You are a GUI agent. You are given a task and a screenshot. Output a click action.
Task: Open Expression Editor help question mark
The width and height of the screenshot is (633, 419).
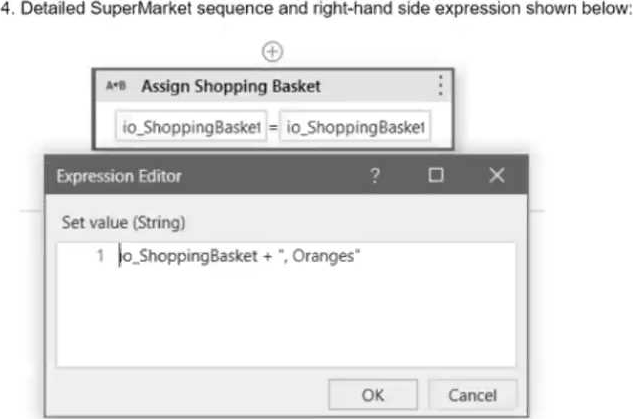[x=375, y=176]
